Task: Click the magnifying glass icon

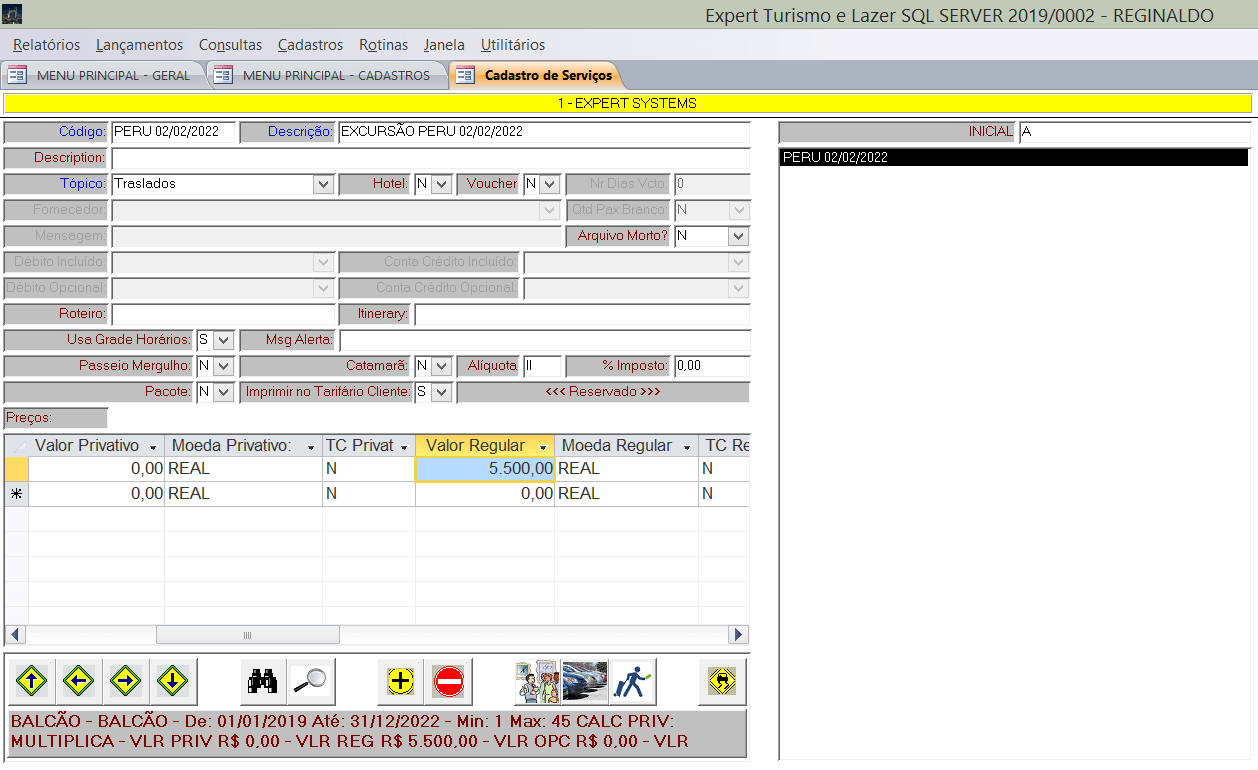Action: click(311, 682)
